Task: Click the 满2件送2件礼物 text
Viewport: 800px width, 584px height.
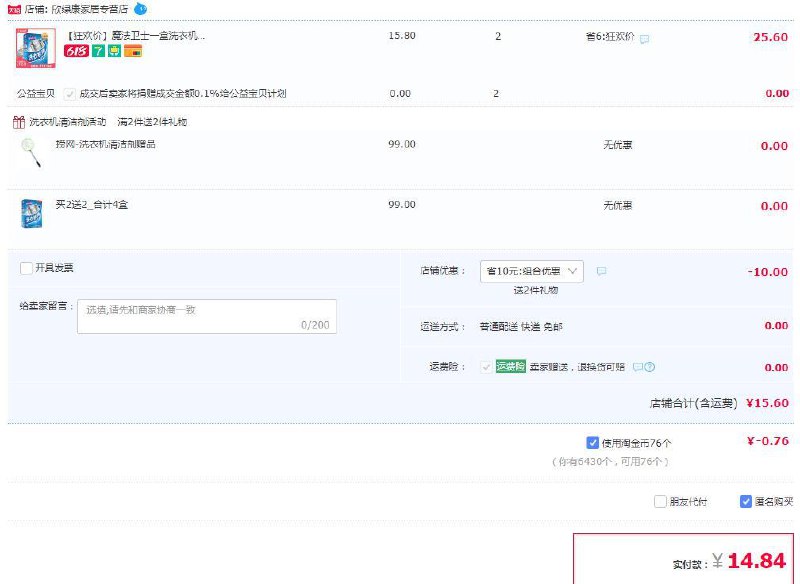Action: click(152, 122)
